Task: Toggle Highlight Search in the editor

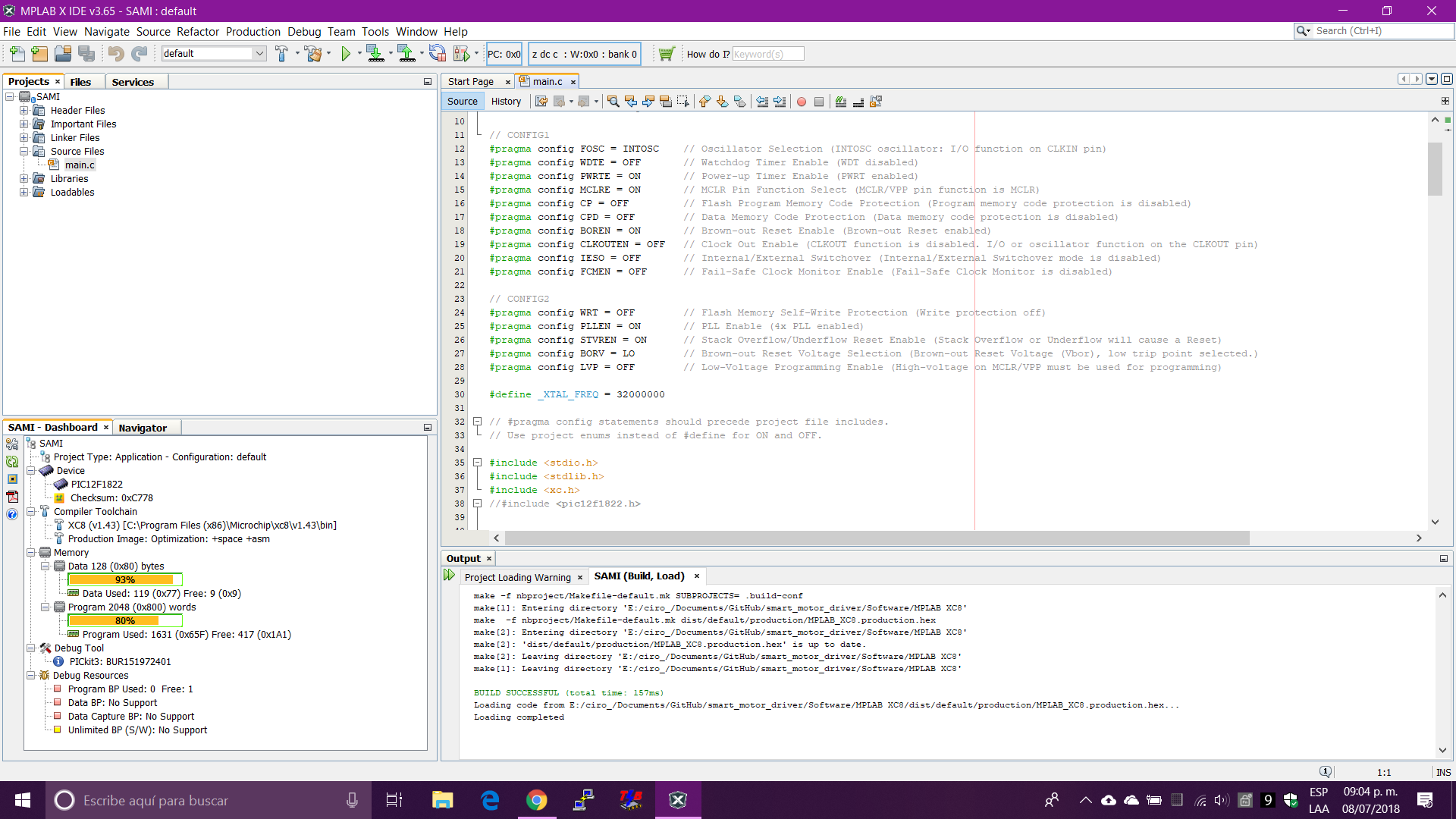Action: coord(666,102)
